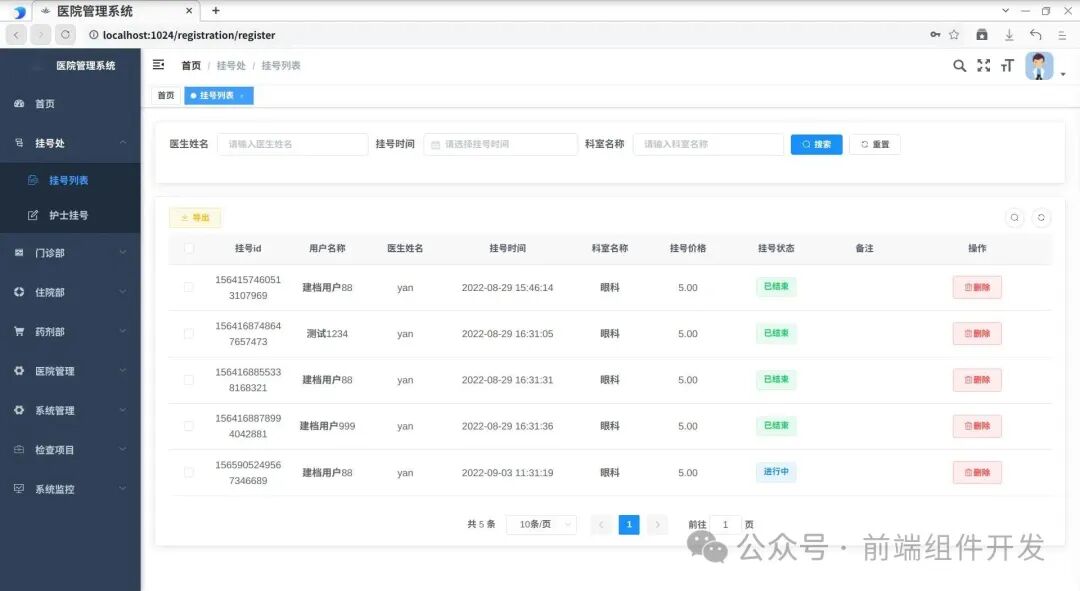
Task: Click the 挂号处 sidebar icon
Action: [19, 143]
